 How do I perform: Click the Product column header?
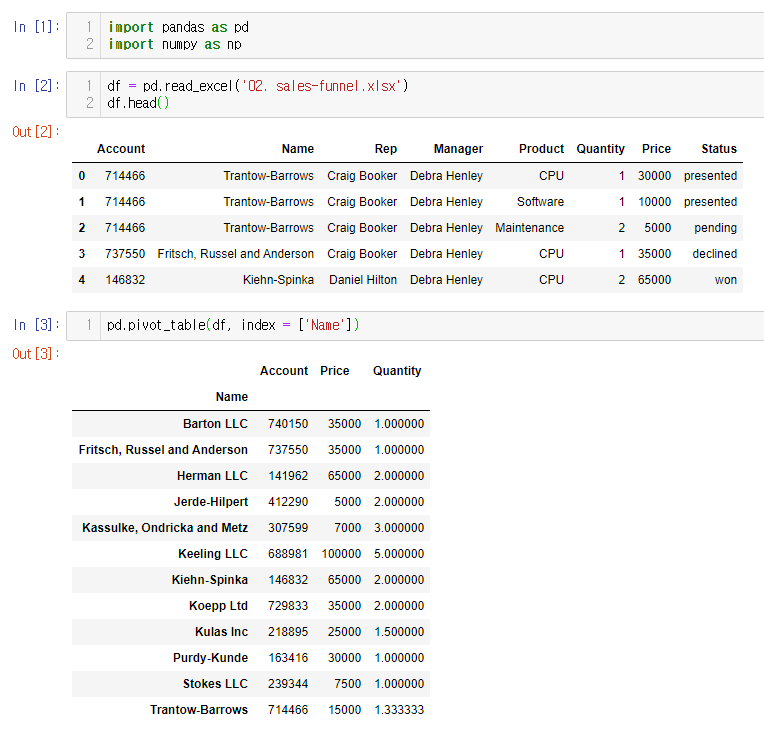coord(541,149)
